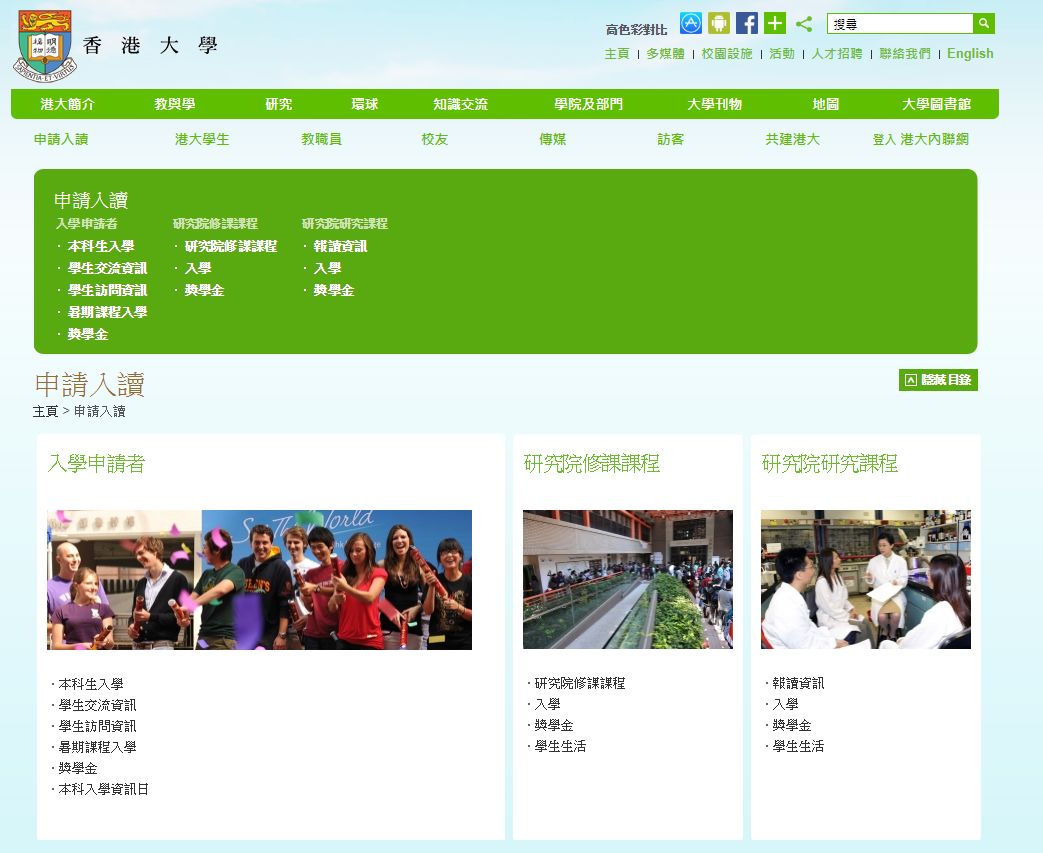Click the green plus icon

coord(774,23)
